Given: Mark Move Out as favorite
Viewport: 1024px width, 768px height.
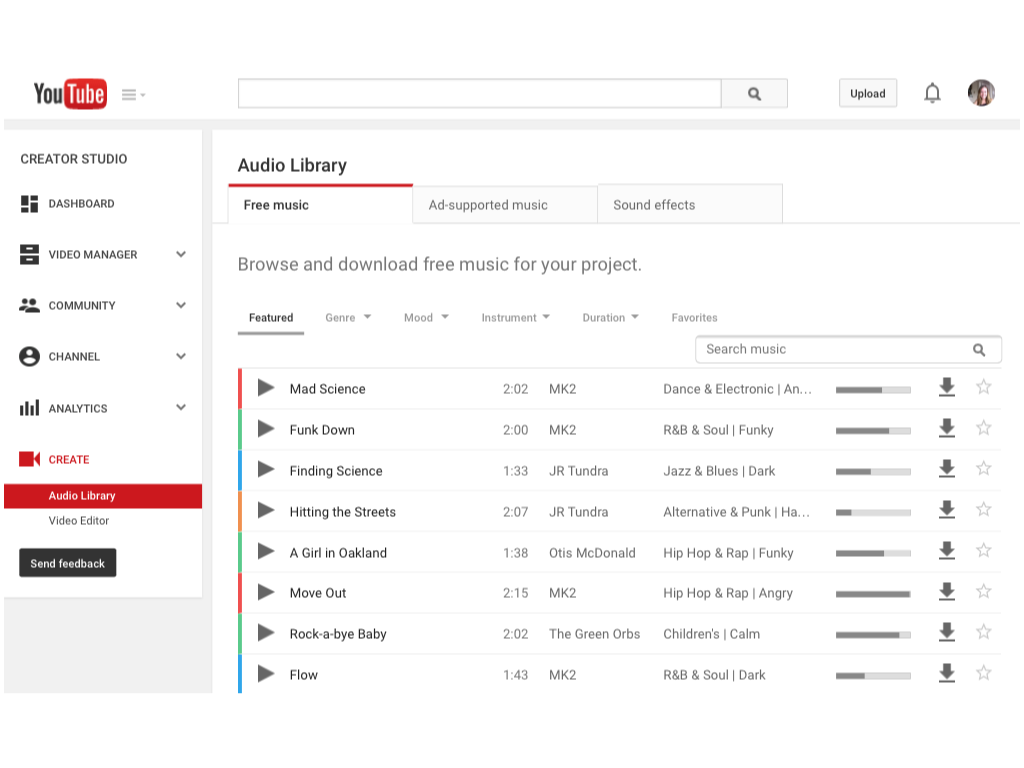Looking at the screenshot, I should click(x=984, y=592).
